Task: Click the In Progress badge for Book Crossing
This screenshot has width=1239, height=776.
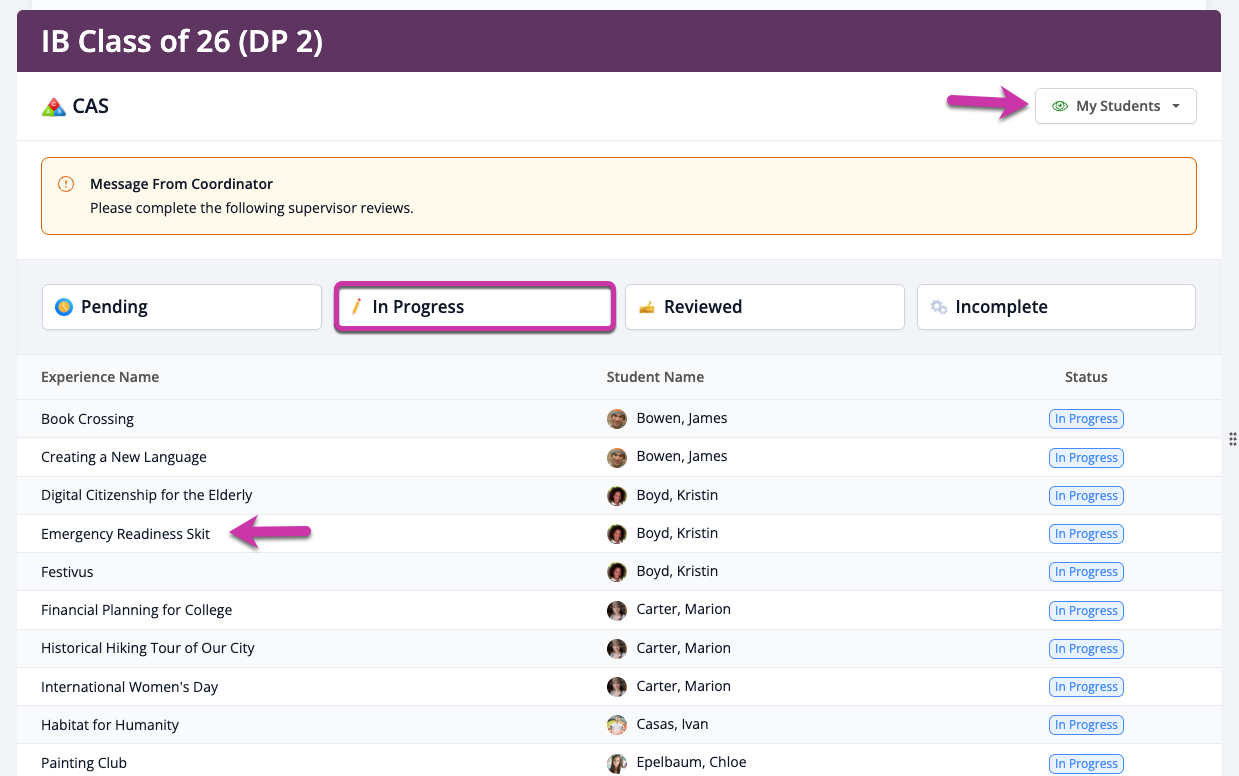Action: [x=1086, y=419]
